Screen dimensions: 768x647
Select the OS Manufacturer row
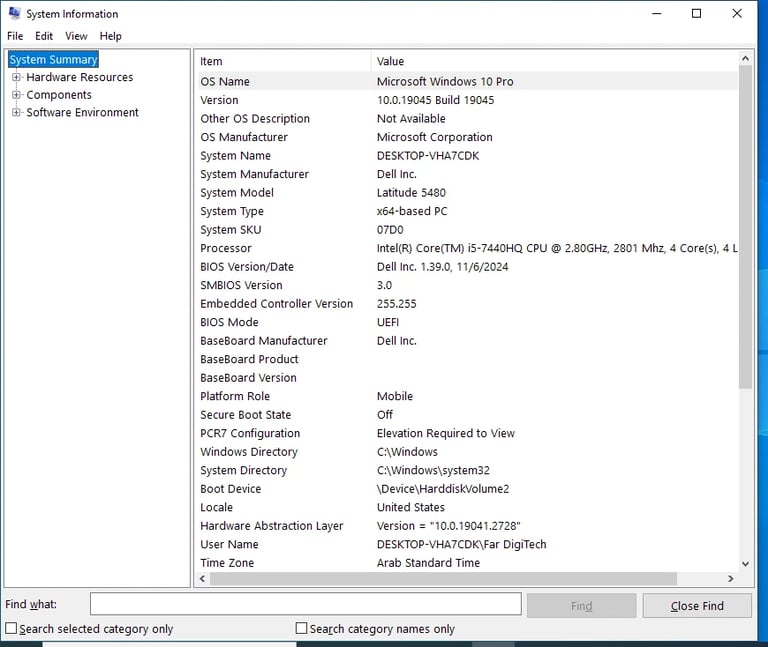click(467, 137)
